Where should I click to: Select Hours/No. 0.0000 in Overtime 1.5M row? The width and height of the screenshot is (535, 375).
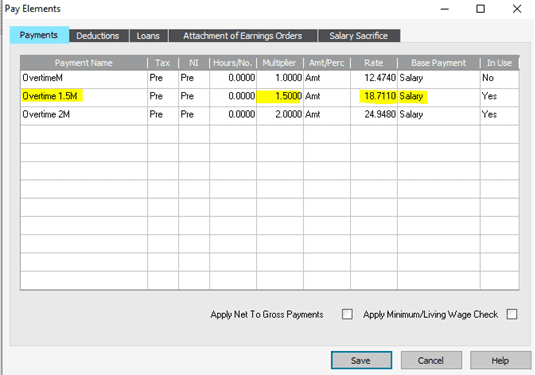[233, 97]
